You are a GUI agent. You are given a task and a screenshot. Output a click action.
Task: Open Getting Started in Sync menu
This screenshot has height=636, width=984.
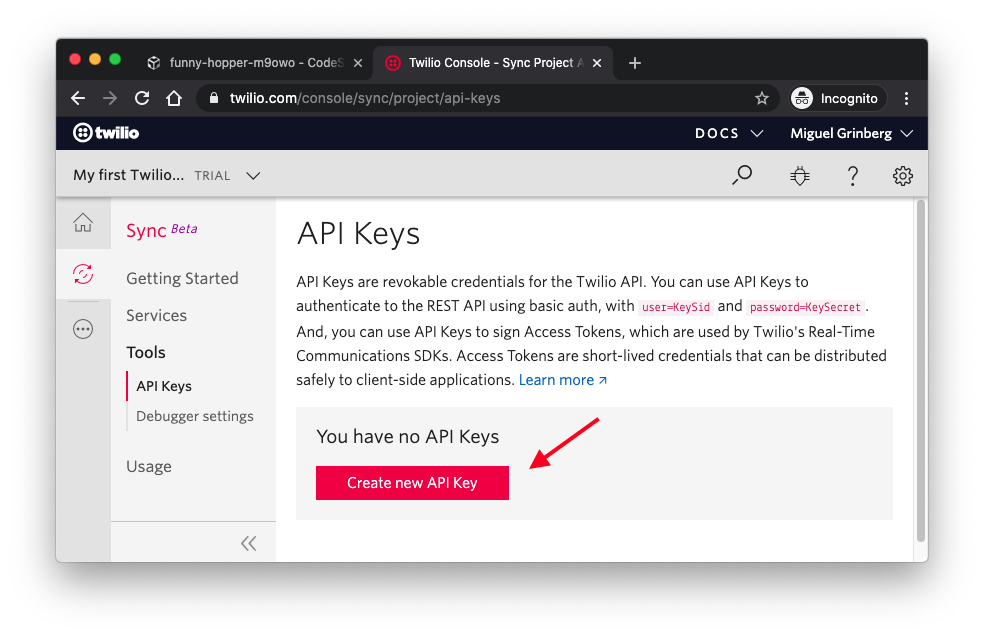[x=182, y=278]
